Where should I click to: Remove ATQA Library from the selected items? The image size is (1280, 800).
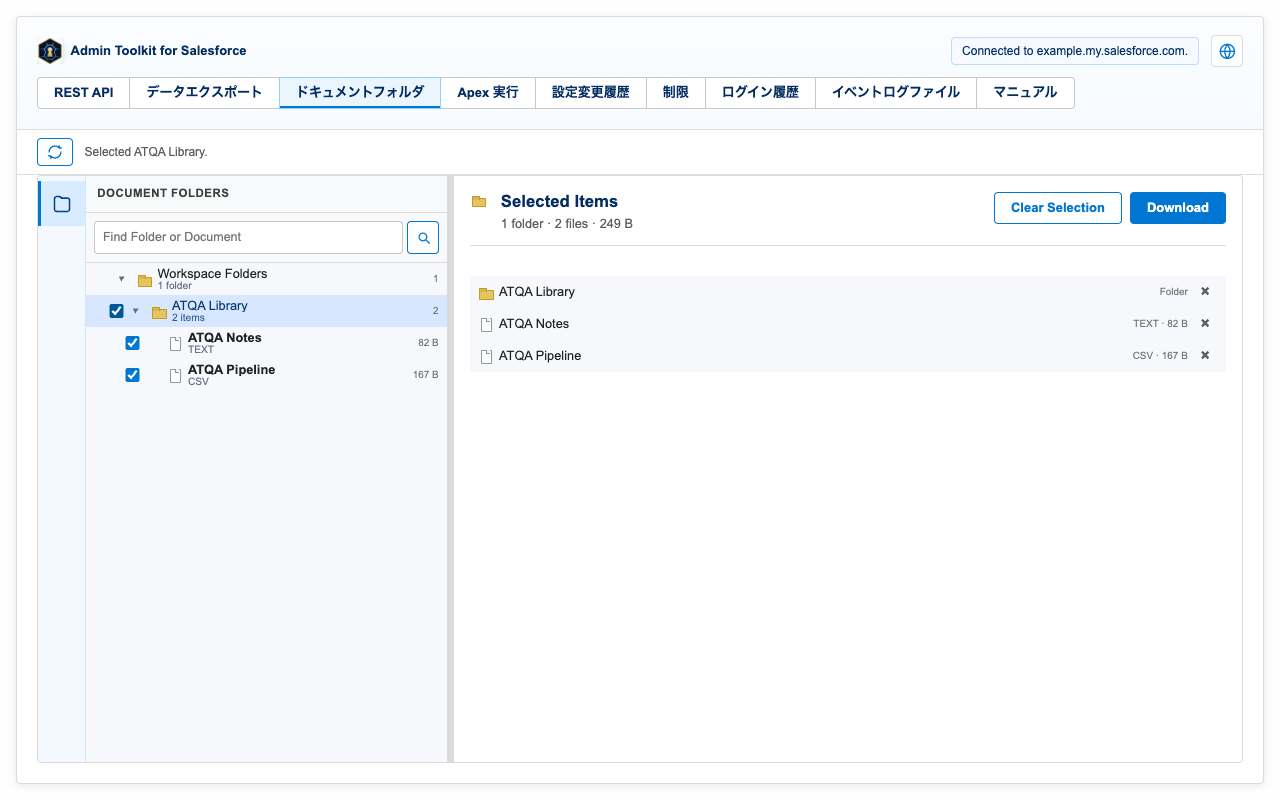coord(1205,292)
